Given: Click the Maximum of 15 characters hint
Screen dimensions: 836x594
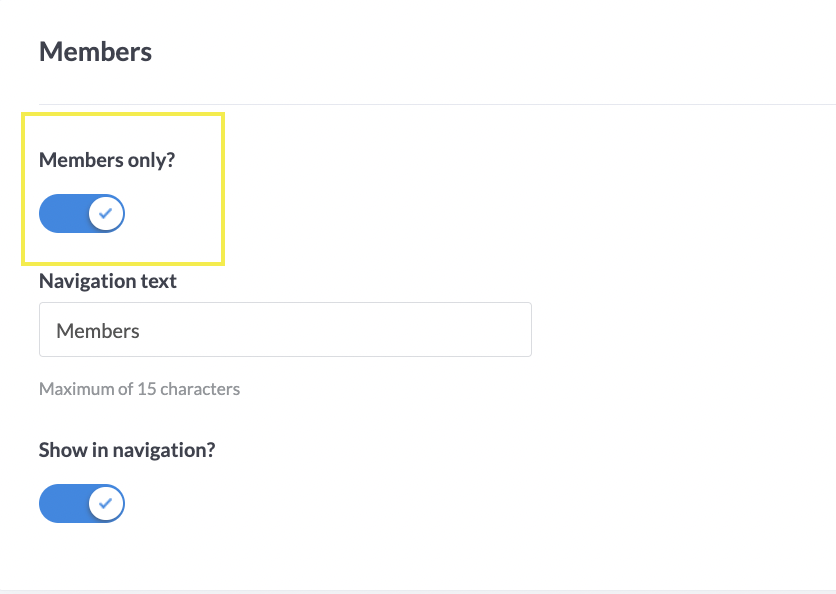Looking at the screenshot, I should pos(139,388).
